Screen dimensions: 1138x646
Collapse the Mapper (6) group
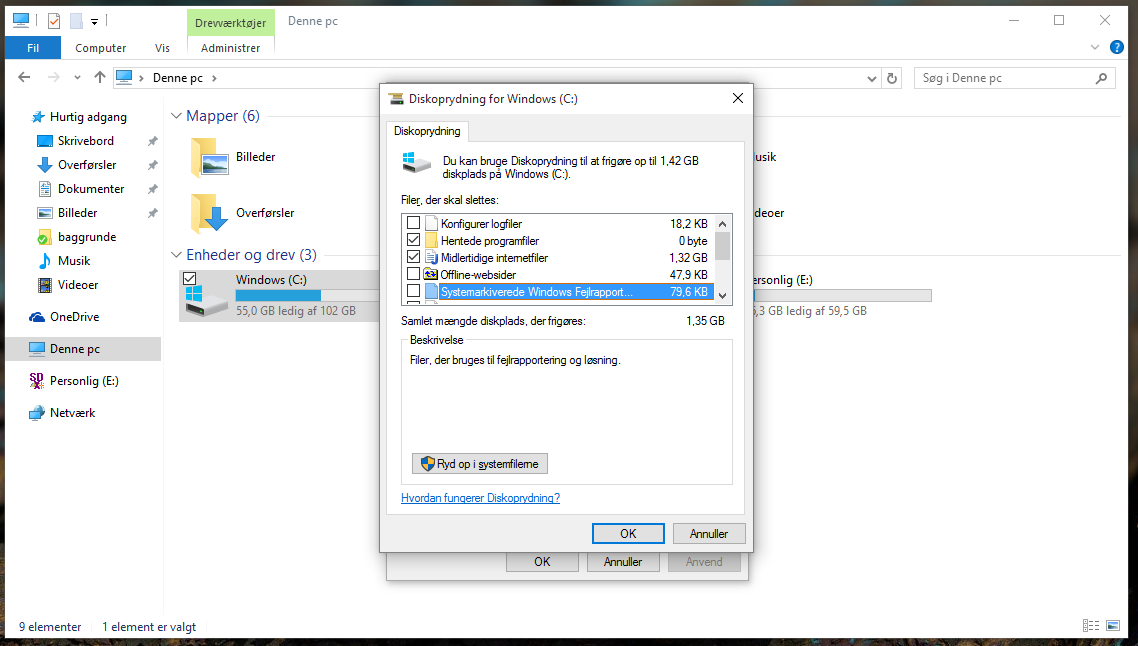click(176, 116)
